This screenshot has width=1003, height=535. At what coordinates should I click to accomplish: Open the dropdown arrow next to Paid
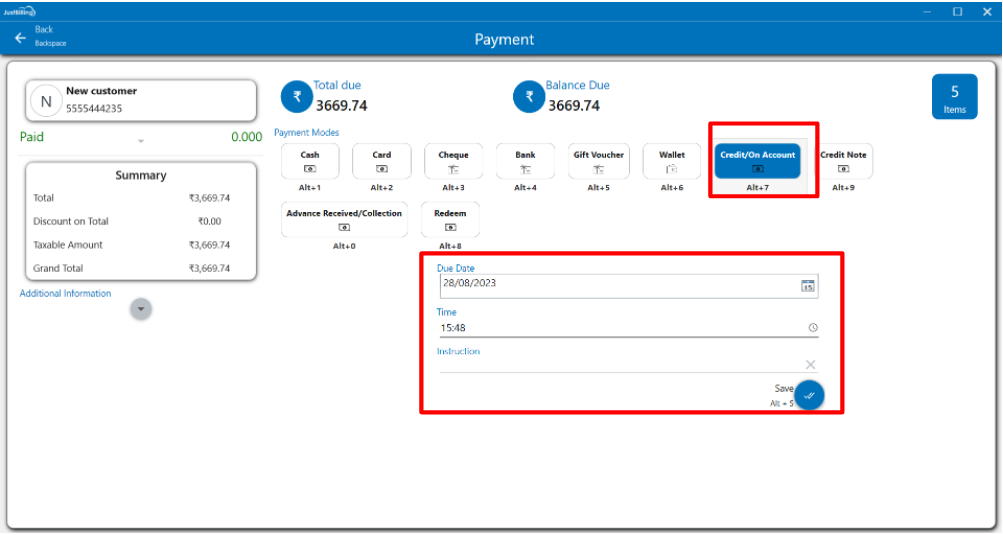[141, 141]
